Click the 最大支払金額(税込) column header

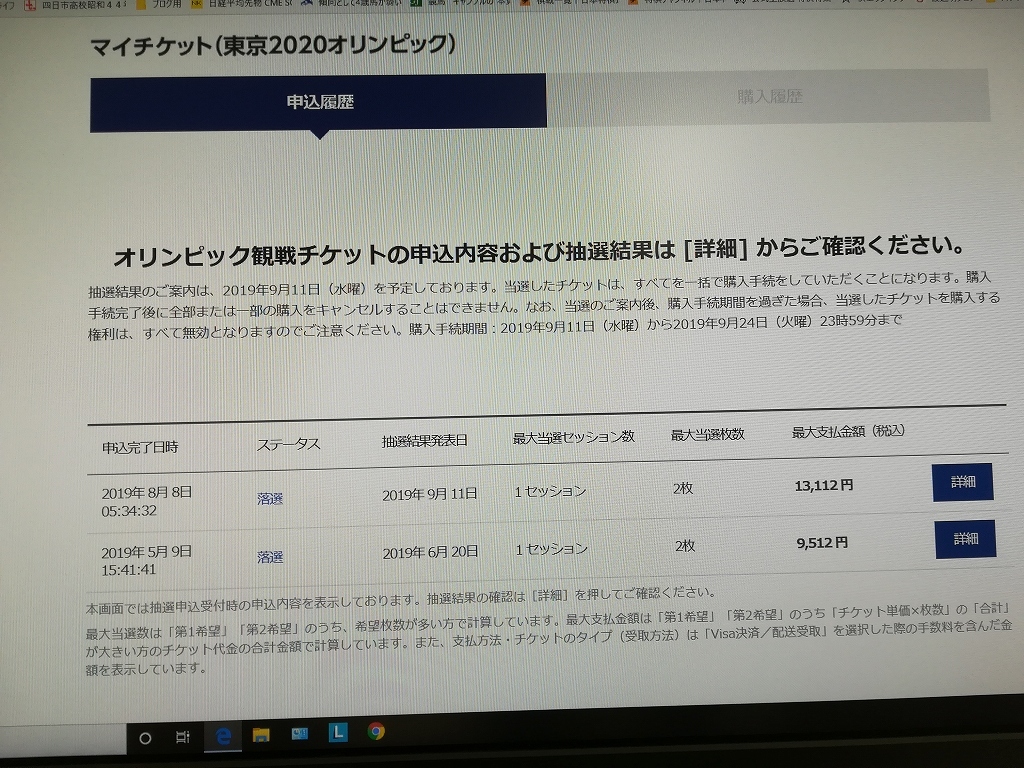(848, 431)
